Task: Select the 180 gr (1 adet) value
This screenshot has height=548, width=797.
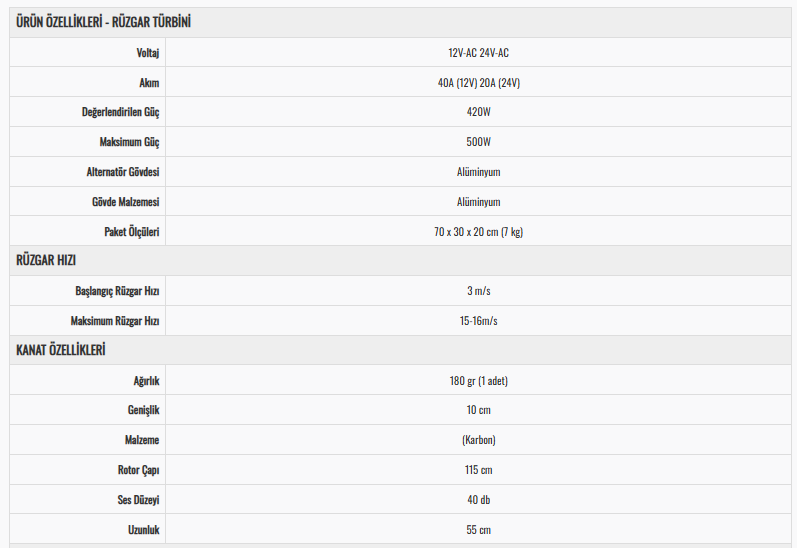Action: pyautogui.click(x=478, y=381)
